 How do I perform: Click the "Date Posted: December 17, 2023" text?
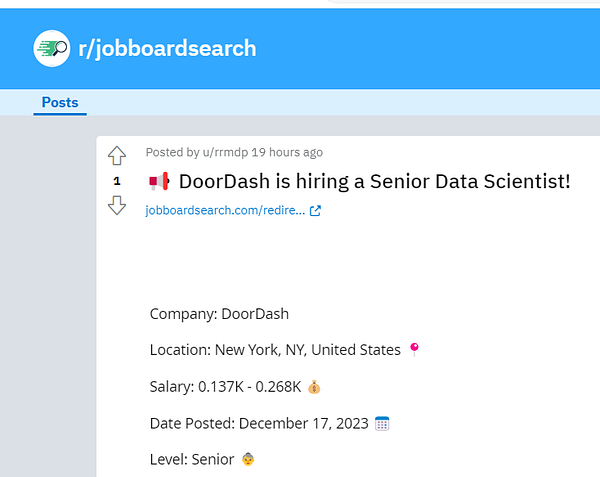(x=259, y=423)
